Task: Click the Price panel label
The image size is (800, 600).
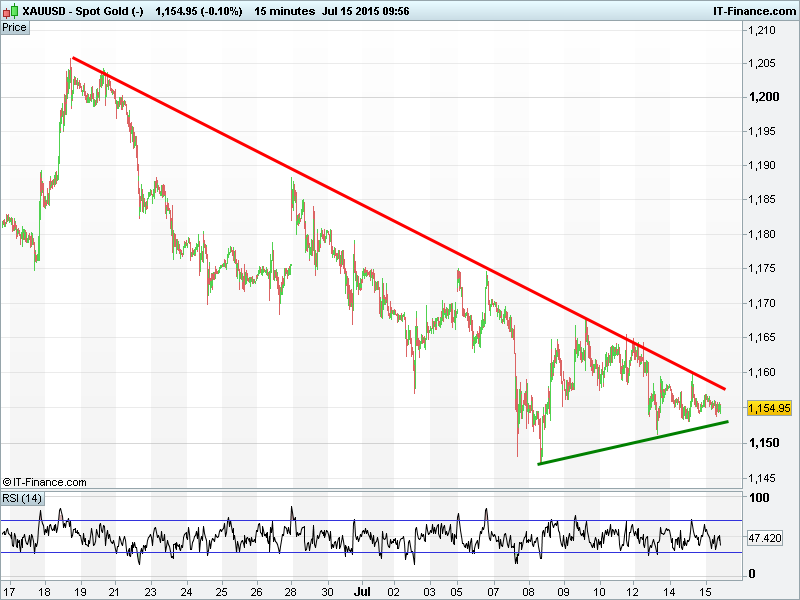Action: click(x=15, y=27)
